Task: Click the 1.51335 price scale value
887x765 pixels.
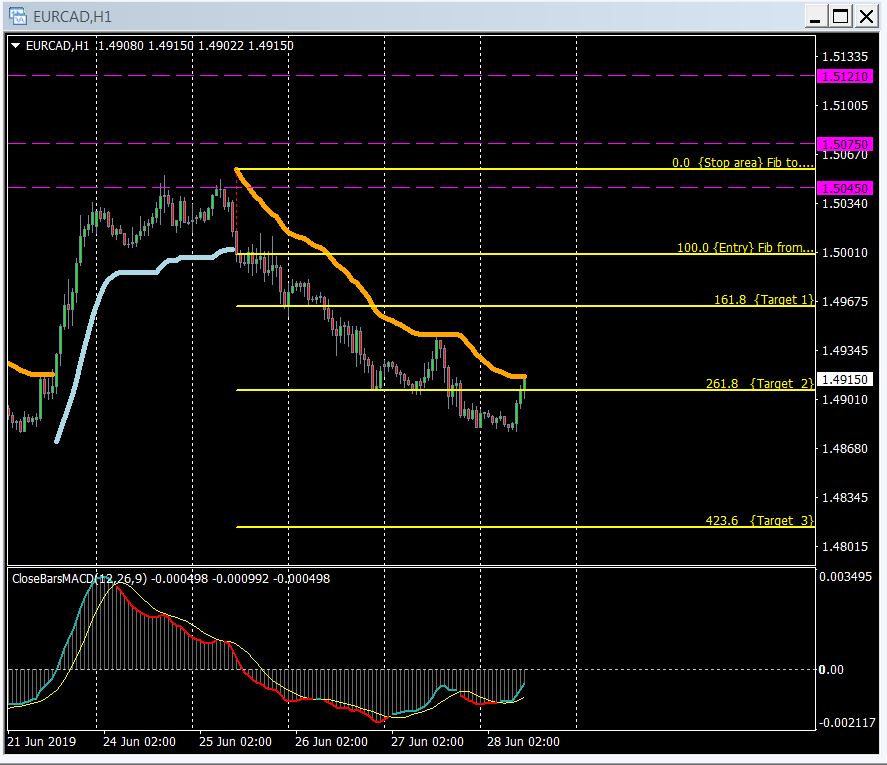Action: [x=845, y=57]
